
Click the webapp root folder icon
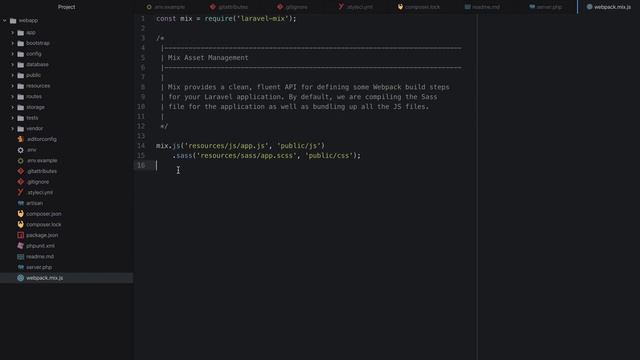click(x=13, y=20)
